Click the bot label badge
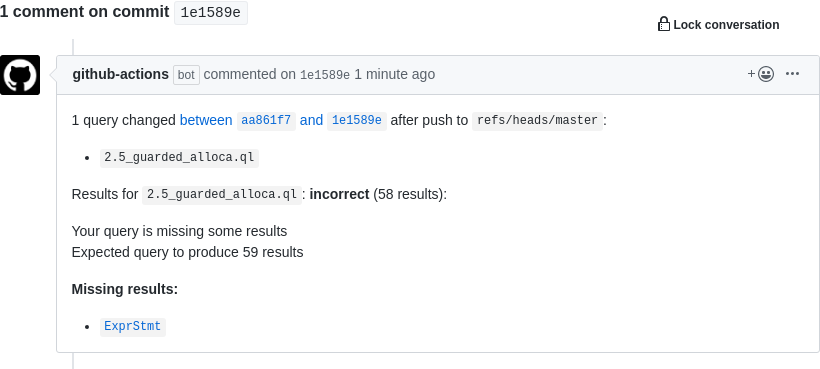The image size is (820, 369). [x=186, y=75]
